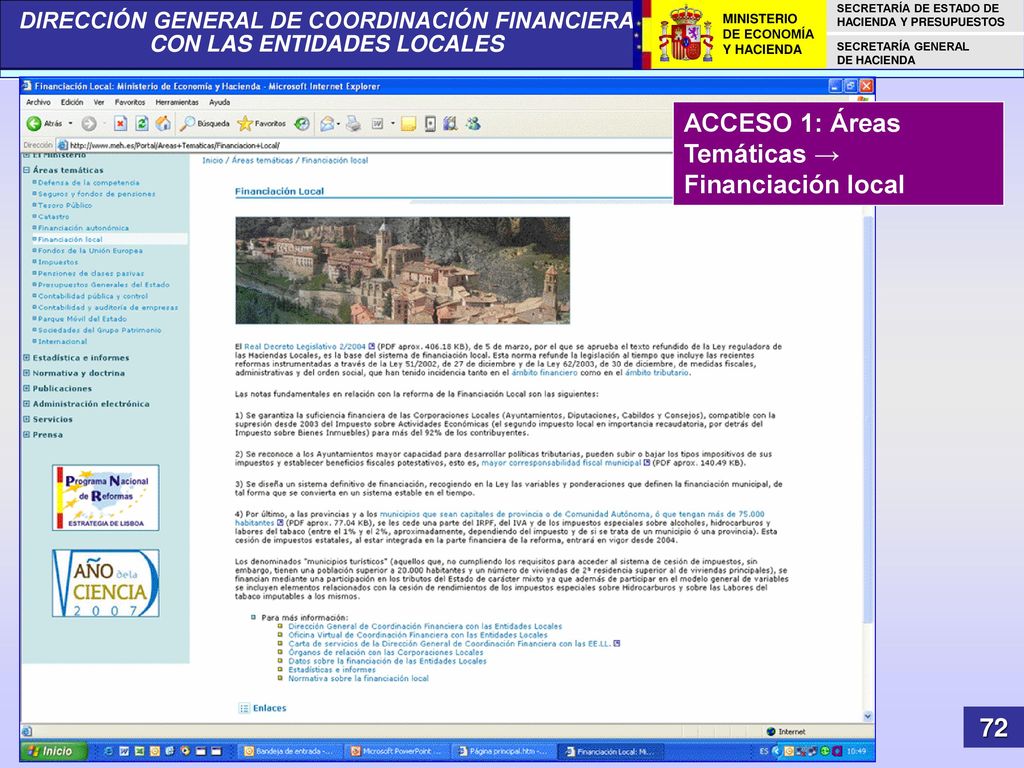This screenshot has height=768, width=1024.
Task: Switch to Página principal.htm taskbar item
Action: [504, 751]
